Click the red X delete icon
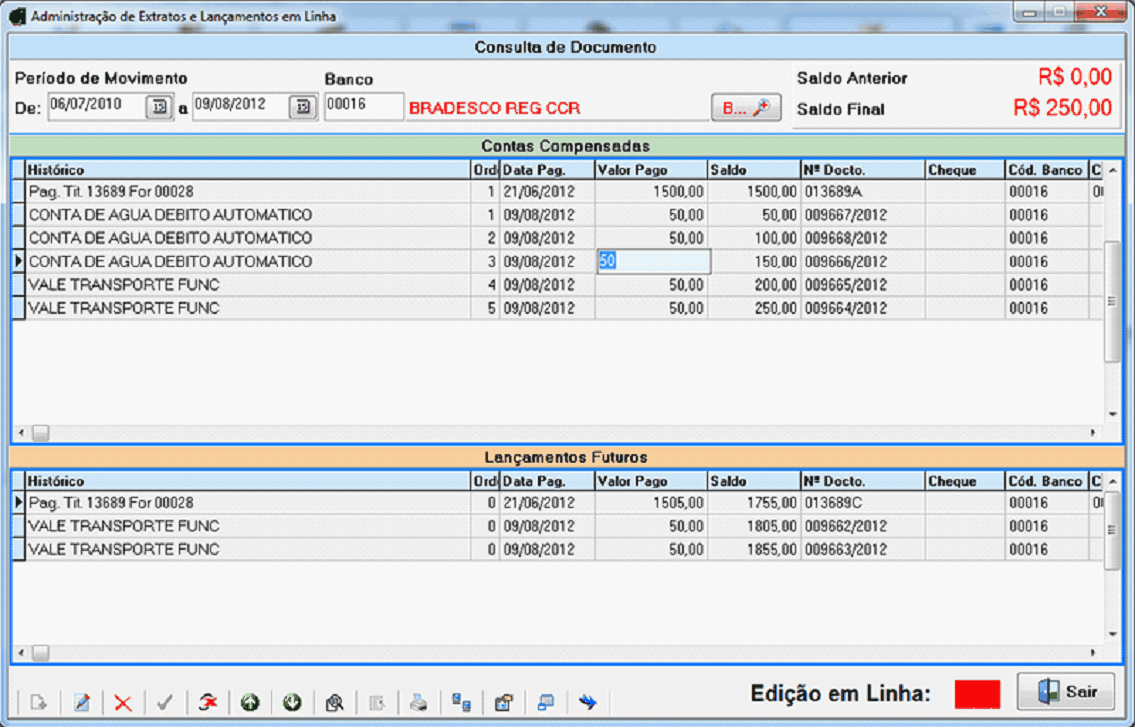Screen dimensions: 1136x728 (x=123, y=702)
